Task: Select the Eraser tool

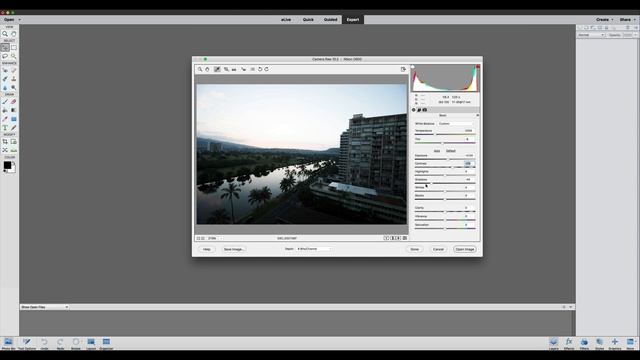Action: (14, 102)
